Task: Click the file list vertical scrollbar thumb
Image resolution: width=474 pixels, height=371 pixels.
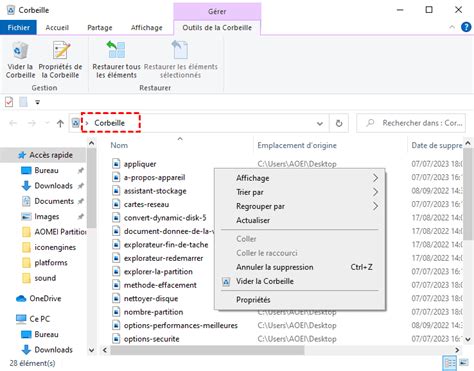Action: [x=468, y=194]
